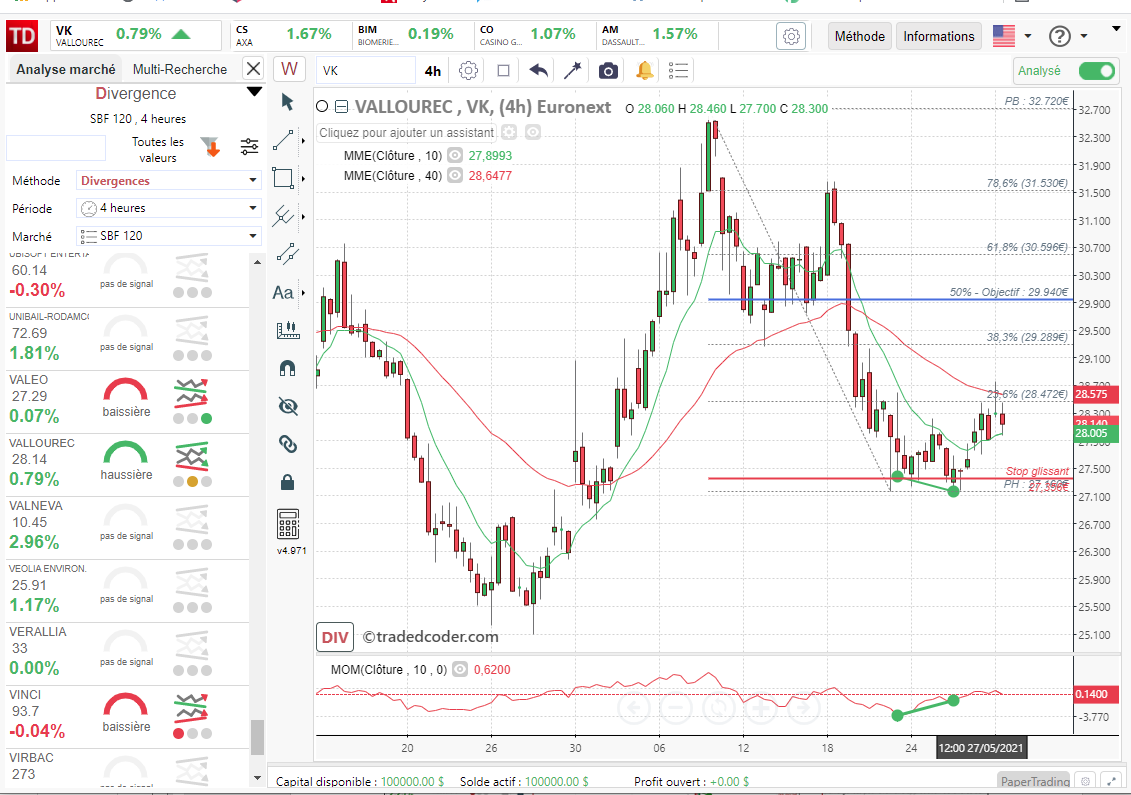Toggle the padlock lock drawings tool
This screenshot has width=1131, height=795.
coord(288,481)
